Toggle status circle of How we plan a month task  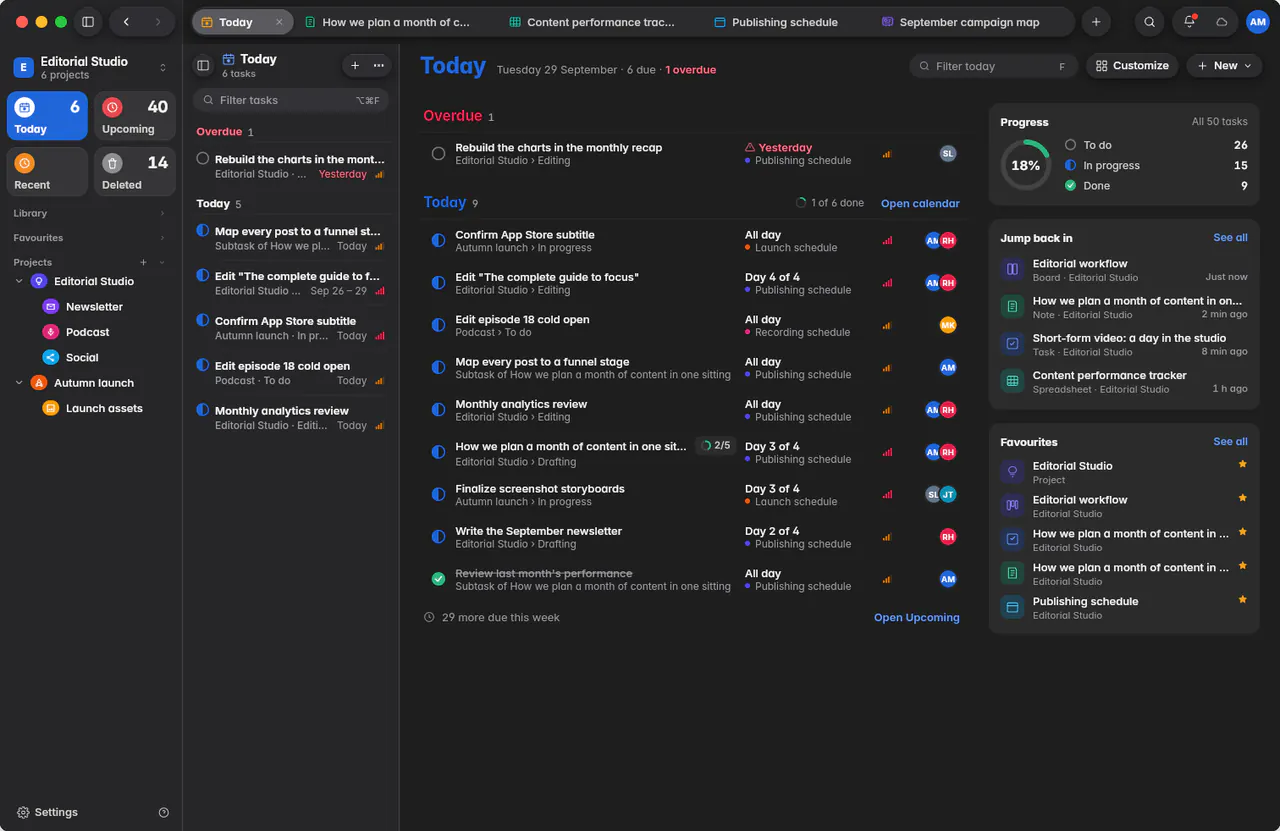click(438, 452)
